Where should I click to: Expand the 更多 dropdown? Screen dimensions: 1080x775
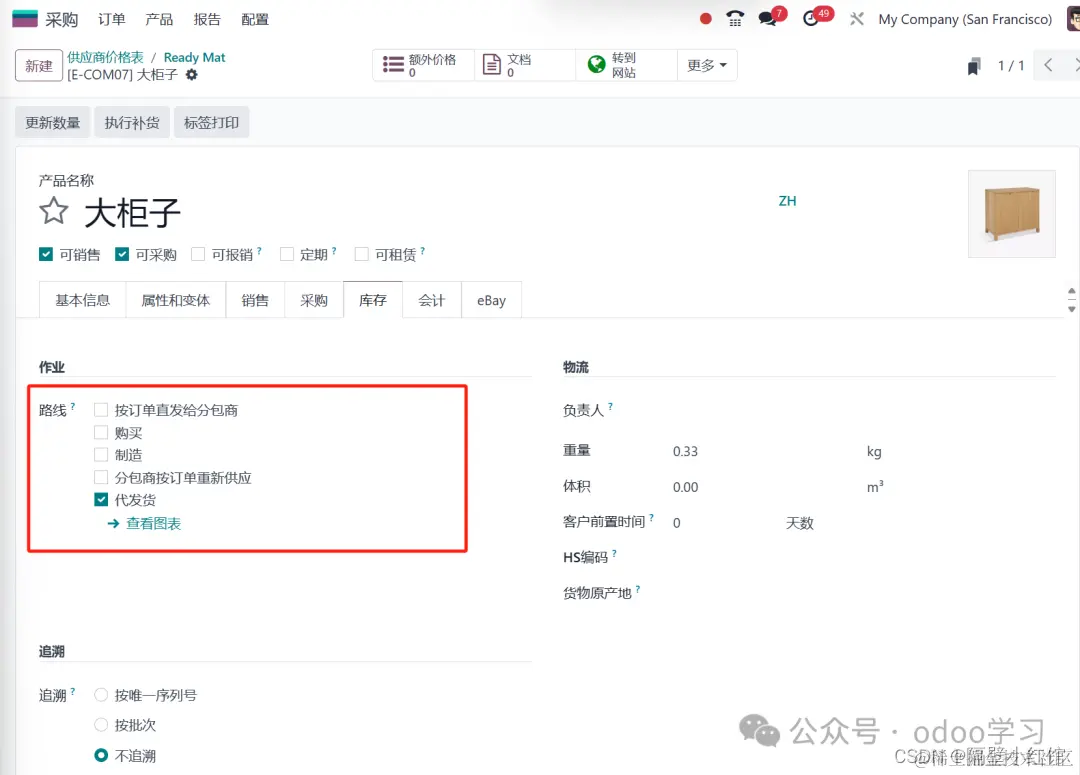[707, 65]
